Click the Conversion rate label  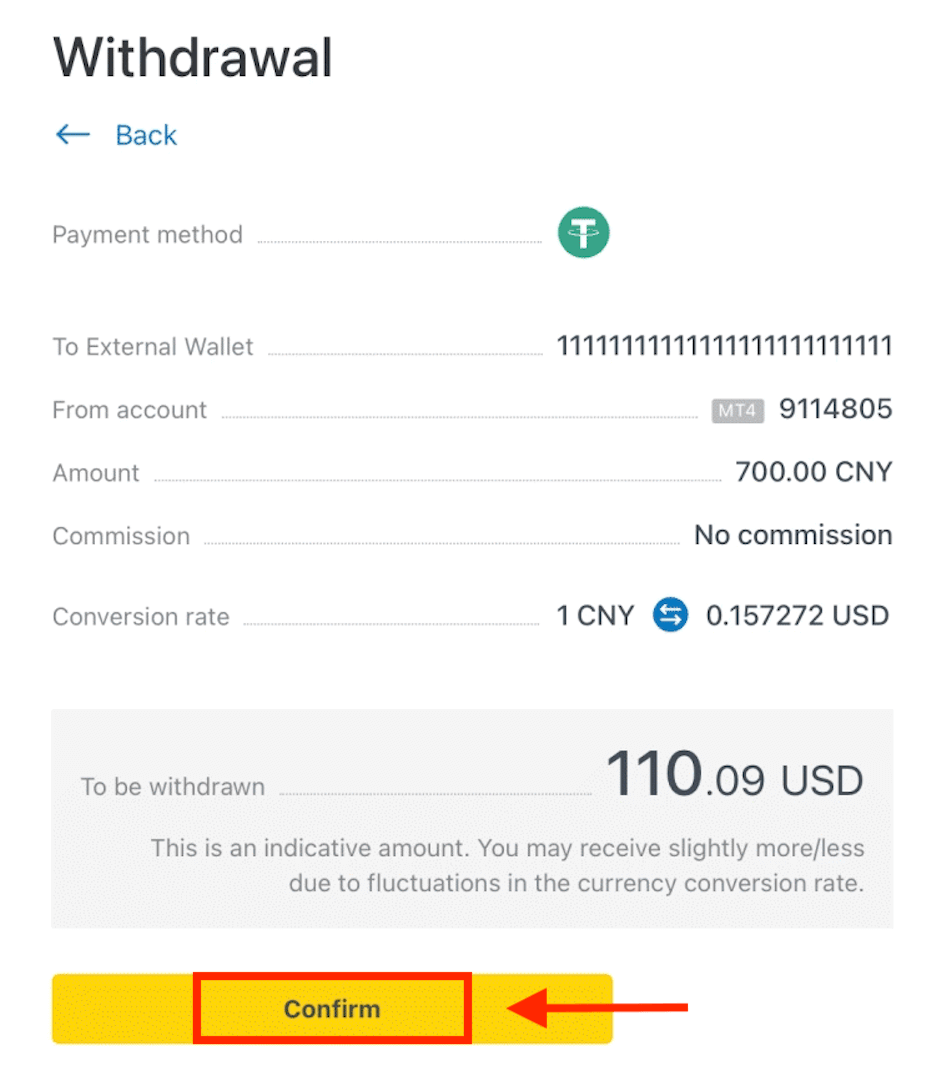pyautogui.click(x=141, y=616)
